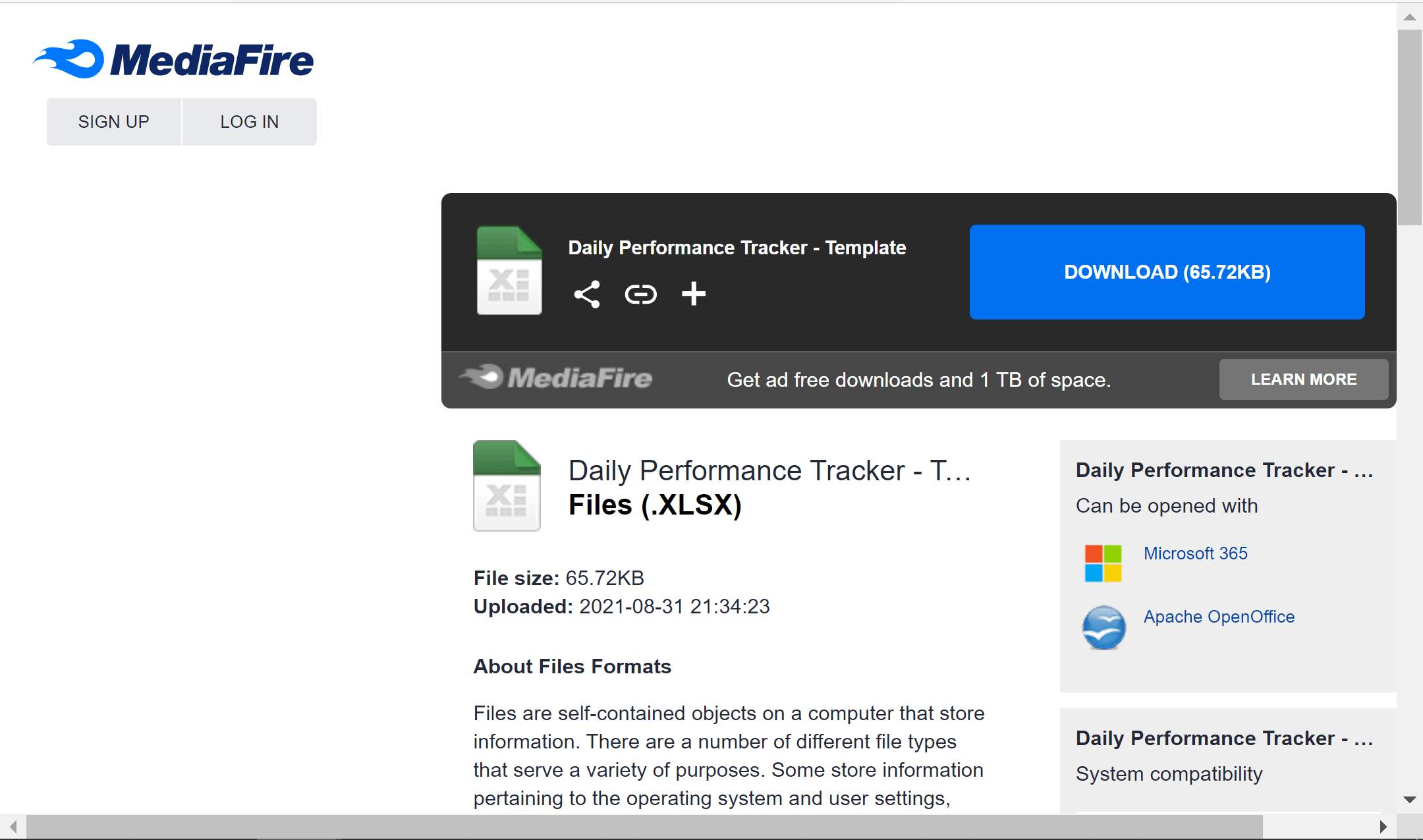
Task: Click the horizontal scrollbar right arrow
Action: [x=1383, y=826]
